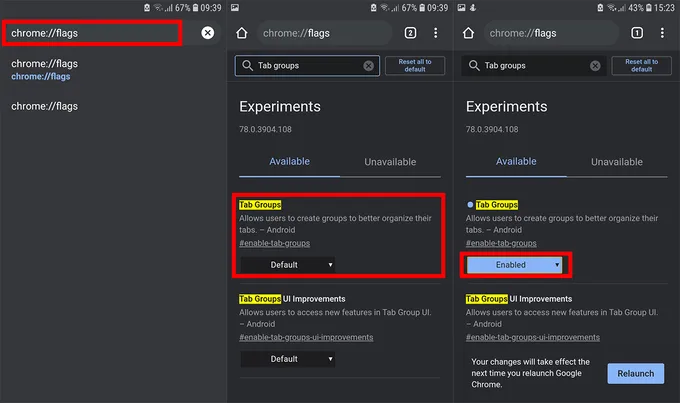Viewport: 680px width, 403px height.
Task: Tap the search magnifier icon in the middle screen
Action: (x=247, y=66)
